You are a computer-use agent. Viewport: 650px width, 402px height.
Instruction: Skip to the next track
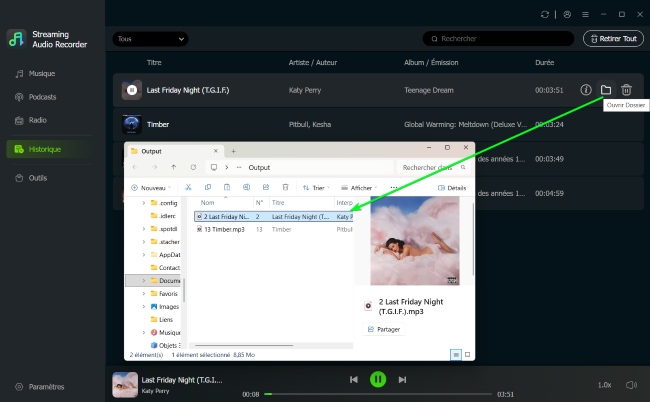pyautogui.click(x=402, y=379)
